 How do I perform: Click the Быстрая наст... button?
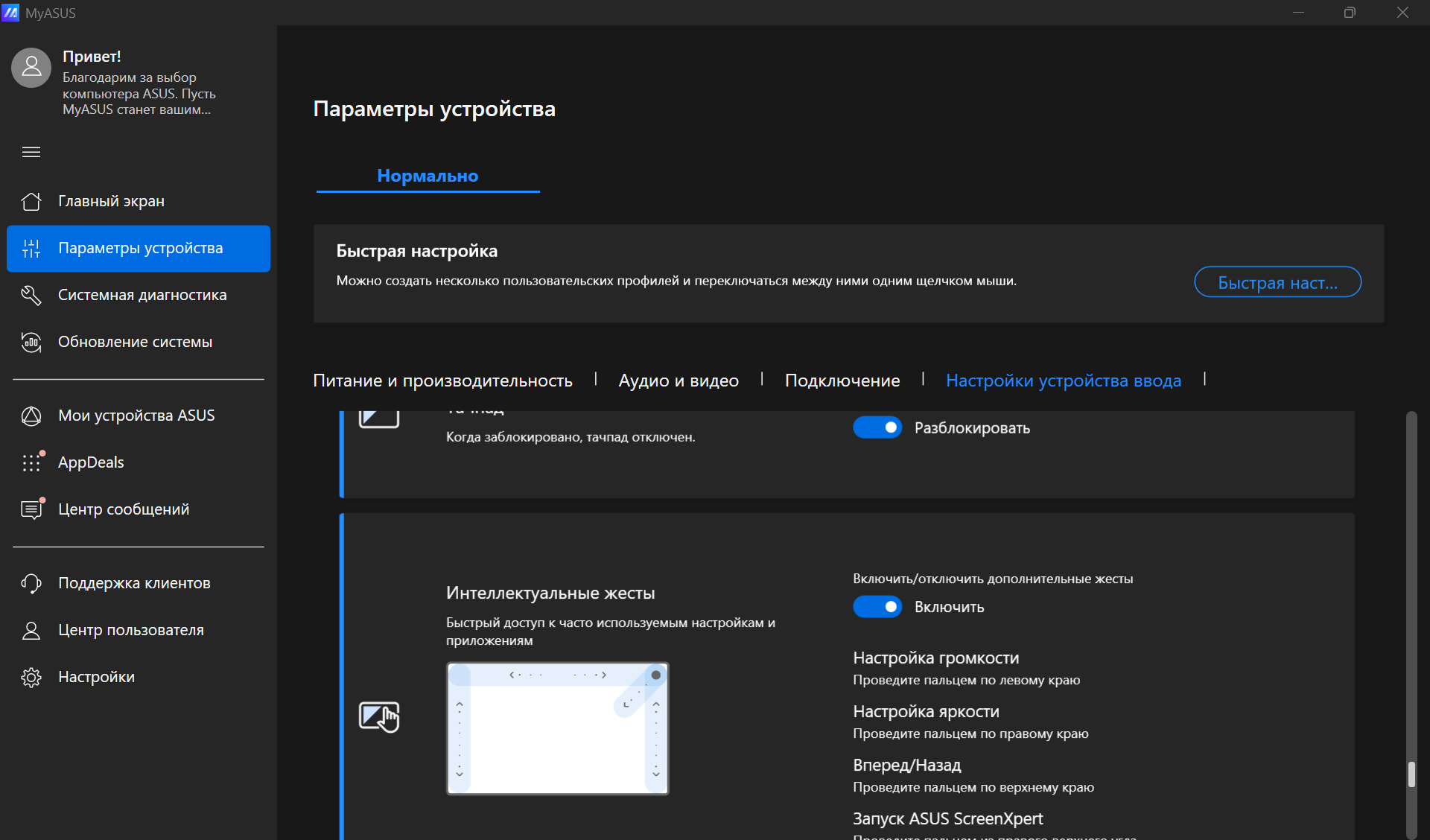1277,282
